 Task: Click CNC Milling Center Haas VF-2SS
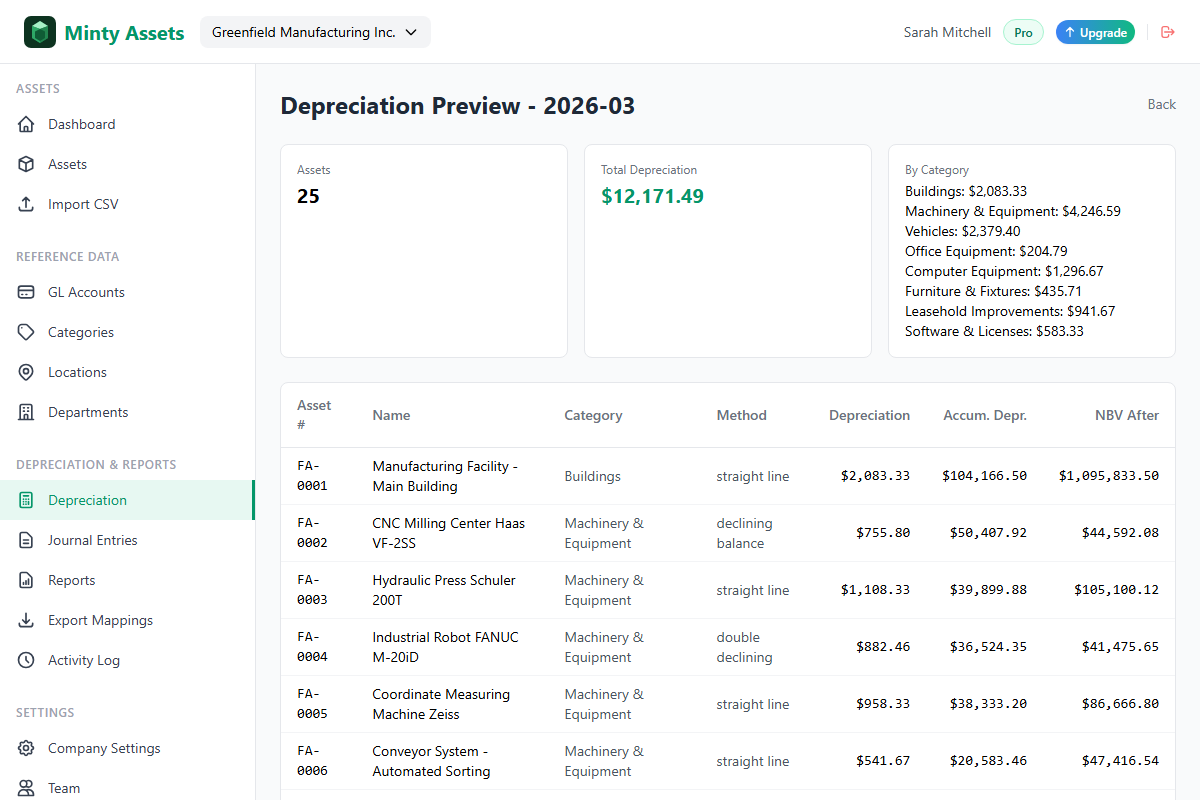[448, 533]
